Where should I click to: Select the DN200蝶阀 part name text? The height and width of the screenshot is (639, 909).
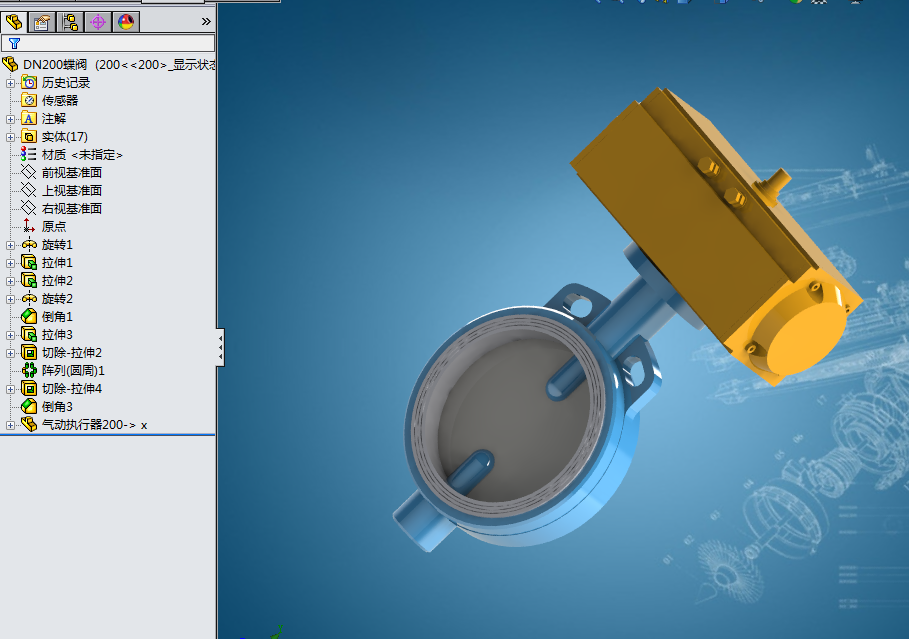point(55,65)
